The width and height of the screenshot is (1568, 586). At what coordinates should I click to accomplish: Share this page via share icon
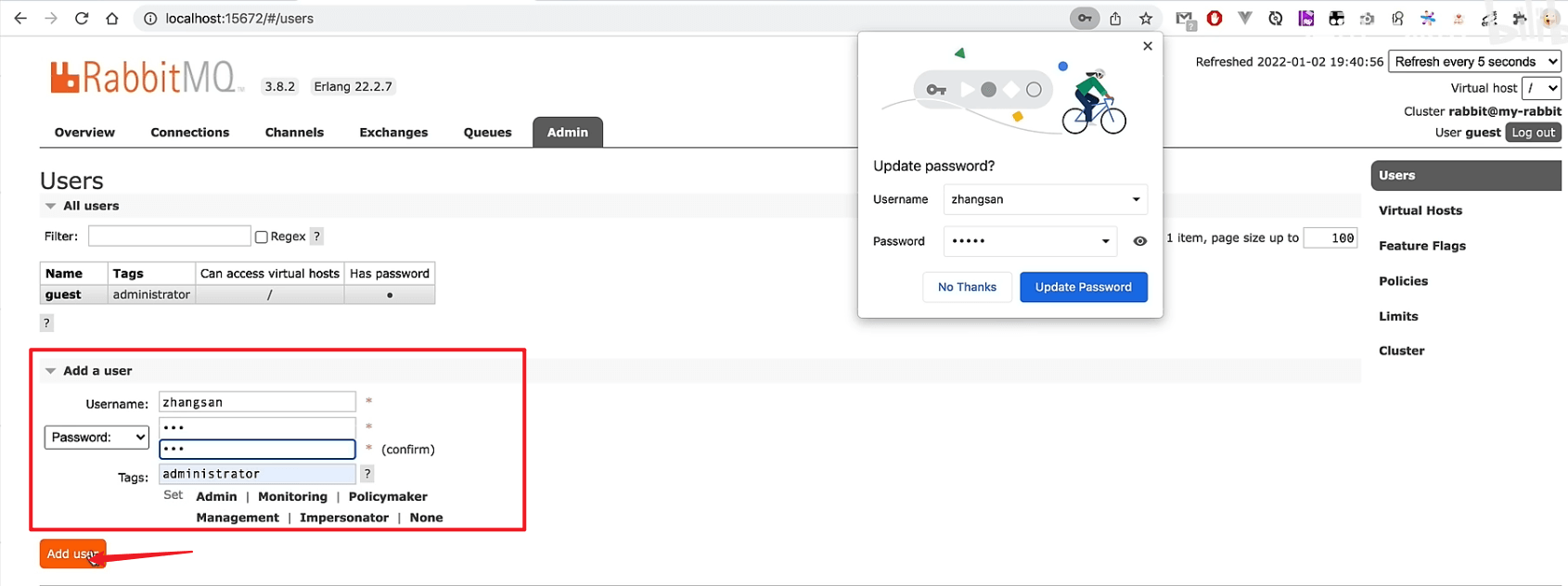point(1115,19)
